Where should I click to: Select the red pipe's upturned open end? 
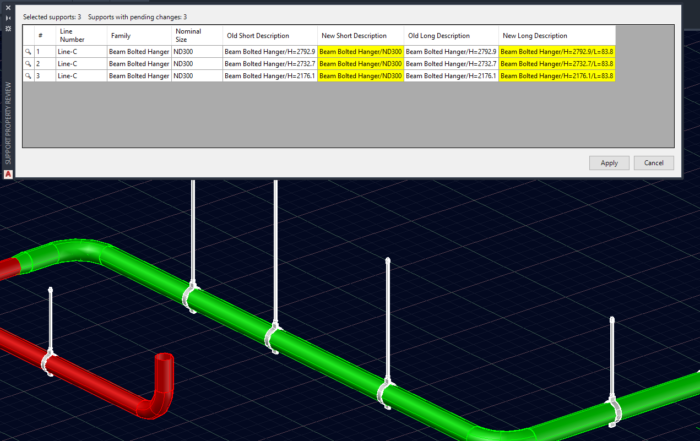[164, 358]
